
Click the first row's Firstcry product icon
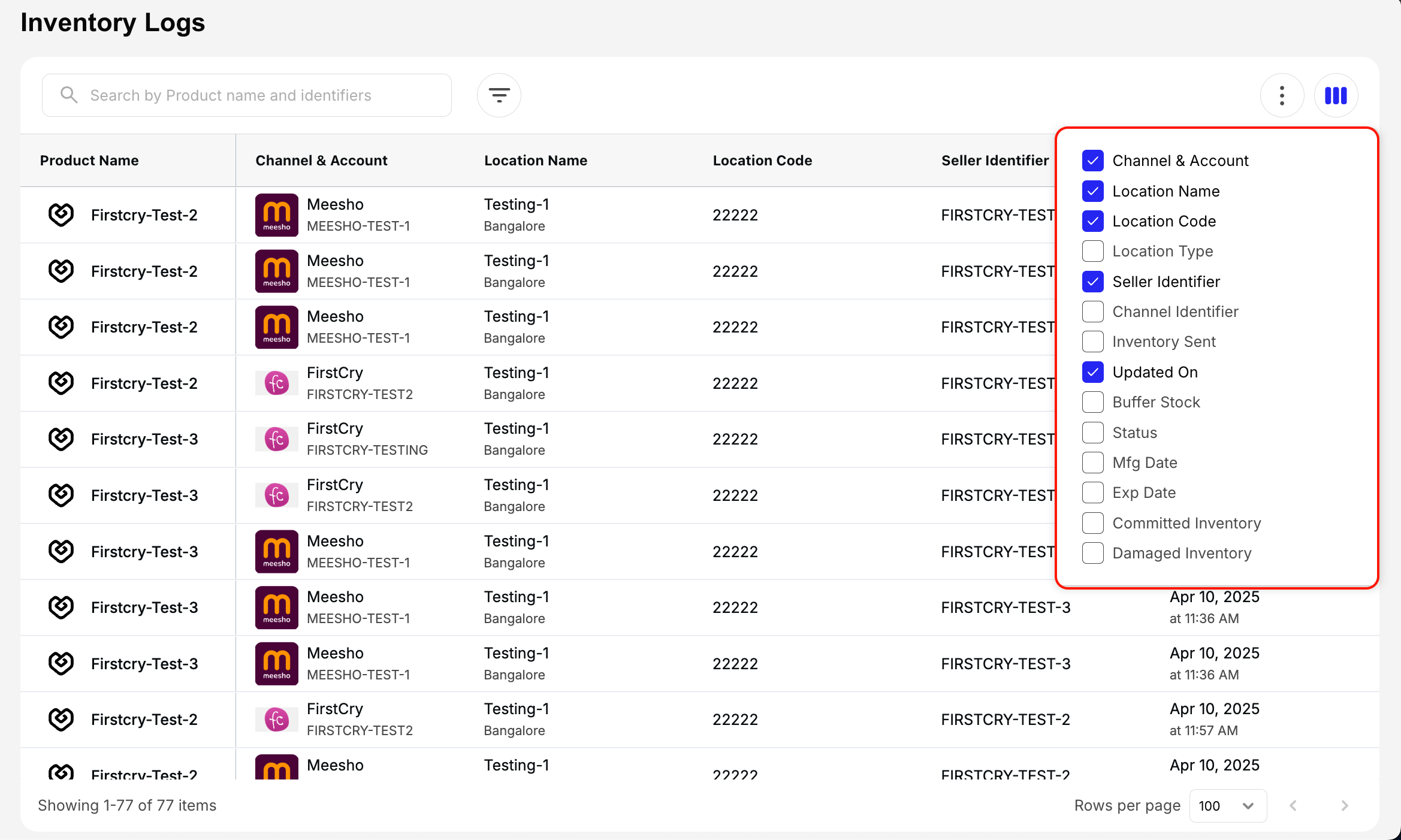click(61, 214)
